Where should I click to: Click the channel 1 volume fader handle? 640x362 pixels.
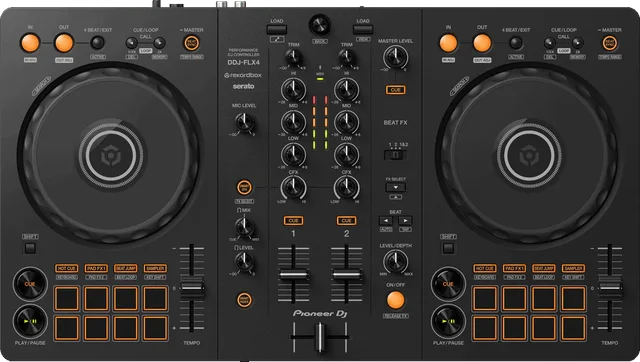pos(293,275)
